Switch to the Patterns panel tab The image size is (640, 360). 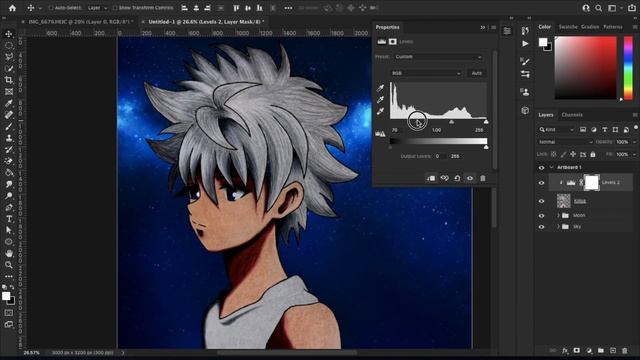click(613, 27)
